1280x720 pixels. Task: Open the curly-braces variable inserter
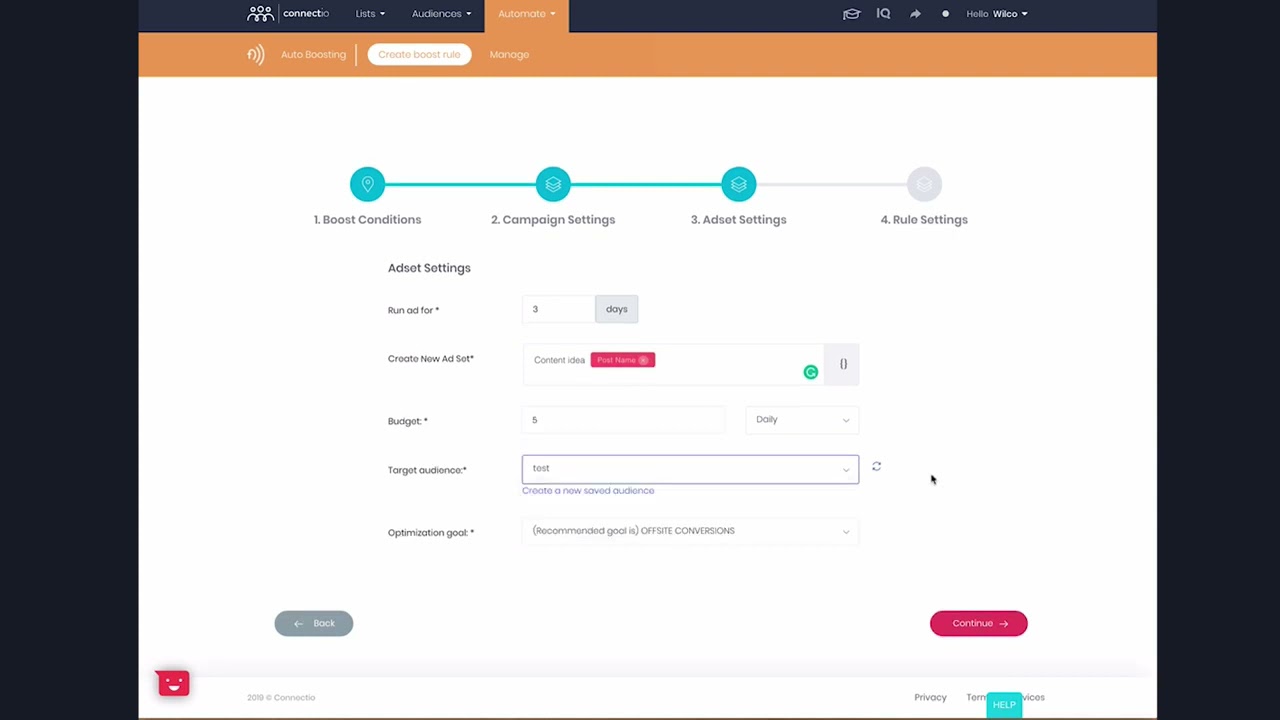click(843, 364)
